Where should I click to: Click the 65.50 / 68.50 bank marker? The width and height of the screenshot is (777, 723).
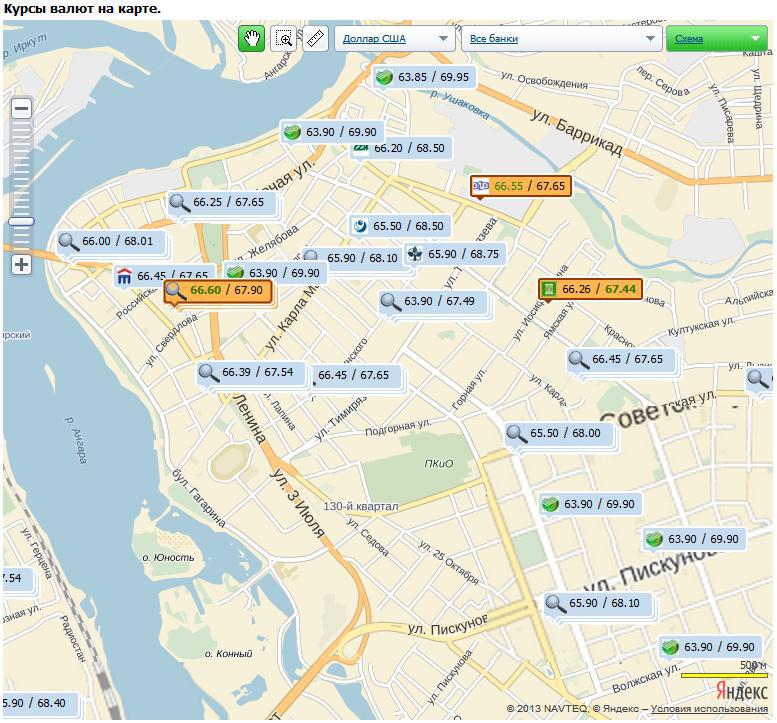(399, 226)
